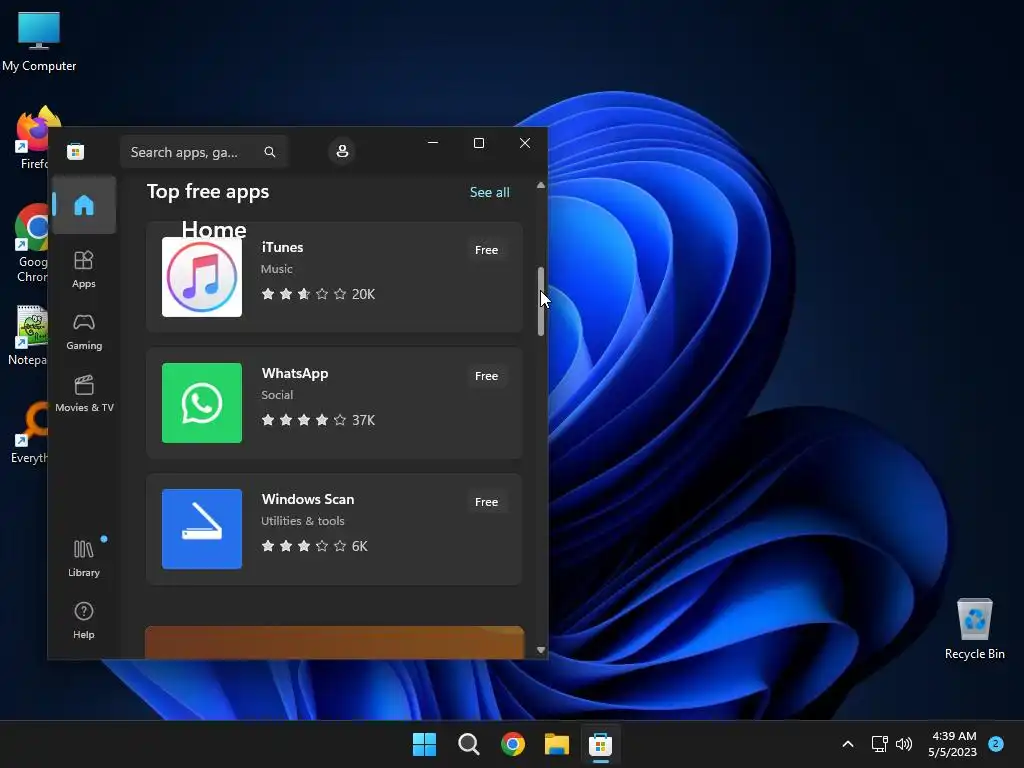Click the Windows Scan title text
The width and height of the screenshot is (1024, 768).
(x=308, y=499)
